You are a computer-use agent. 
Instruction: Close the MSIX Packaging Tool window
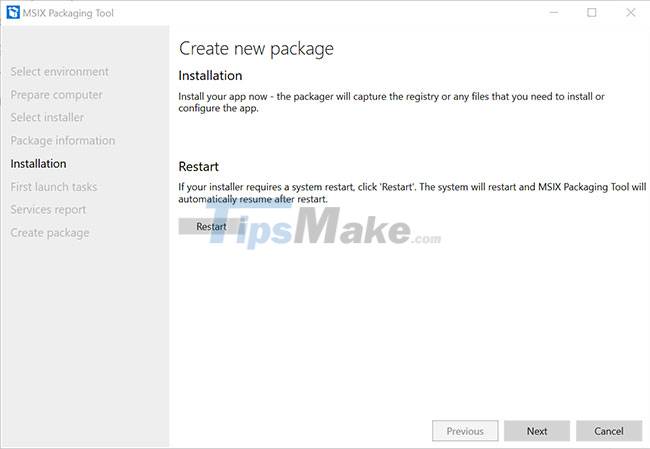pyautogui.click(x=631, y=12)
